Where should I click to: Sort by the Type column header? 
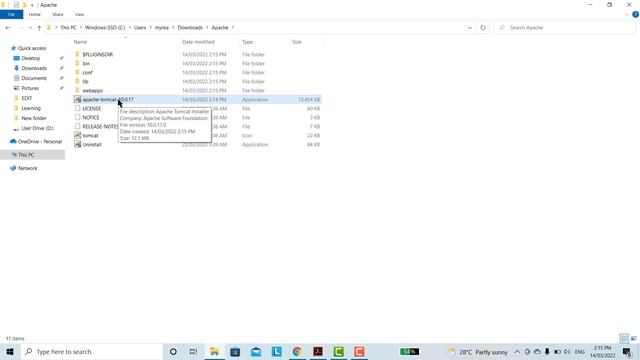click(x=247, y=42)
